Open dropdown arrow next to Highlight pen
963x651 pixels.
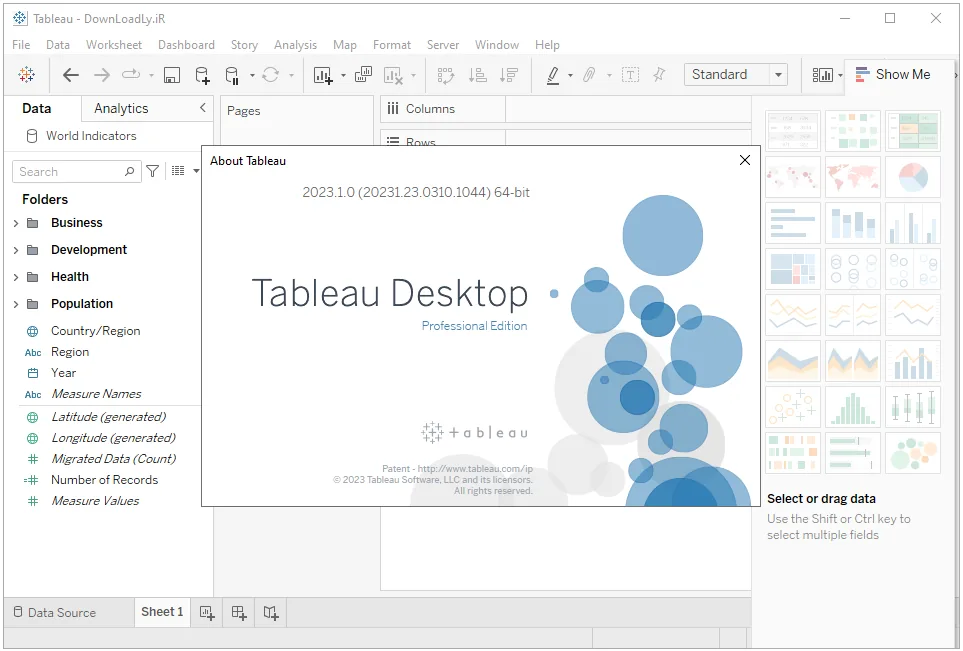pos(571,76)
